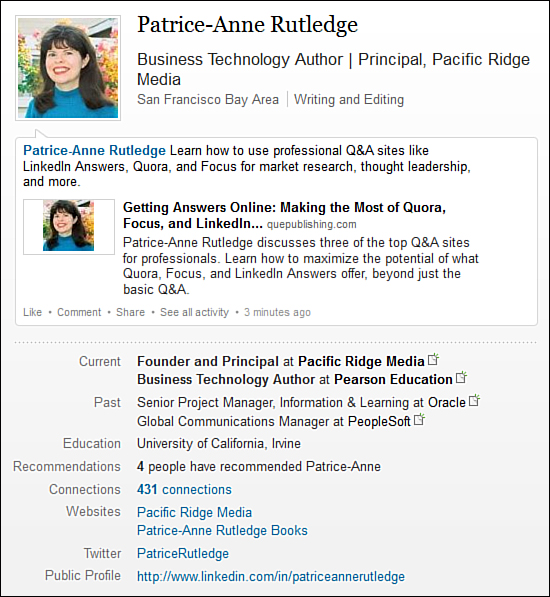This screenshot has width=550, height=597.
Task: Open the PatriceRutledge Twitter link
Action: click(x=183, y=553)
